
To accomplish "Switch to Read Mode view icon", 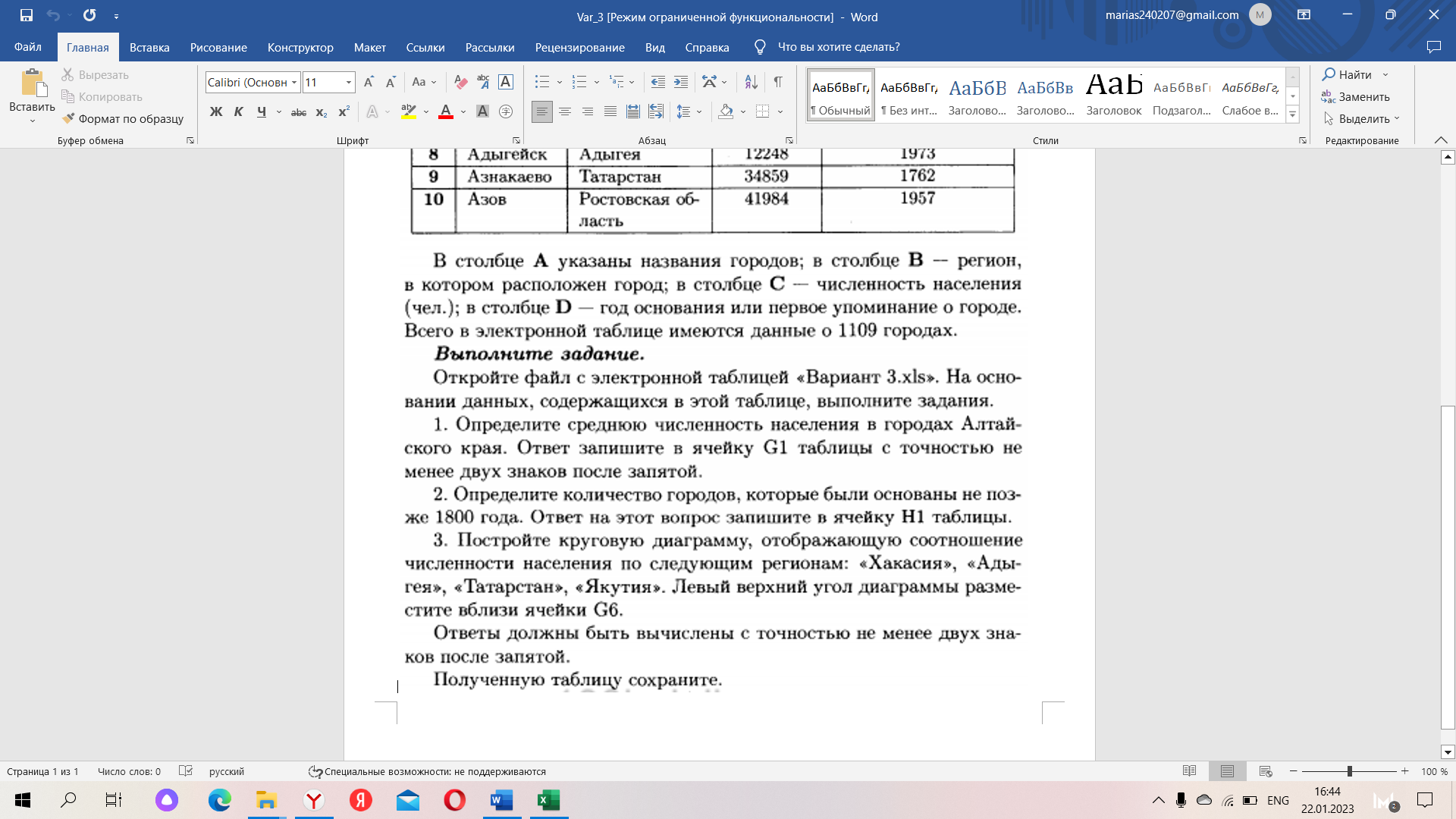I will coord(1189,771).
